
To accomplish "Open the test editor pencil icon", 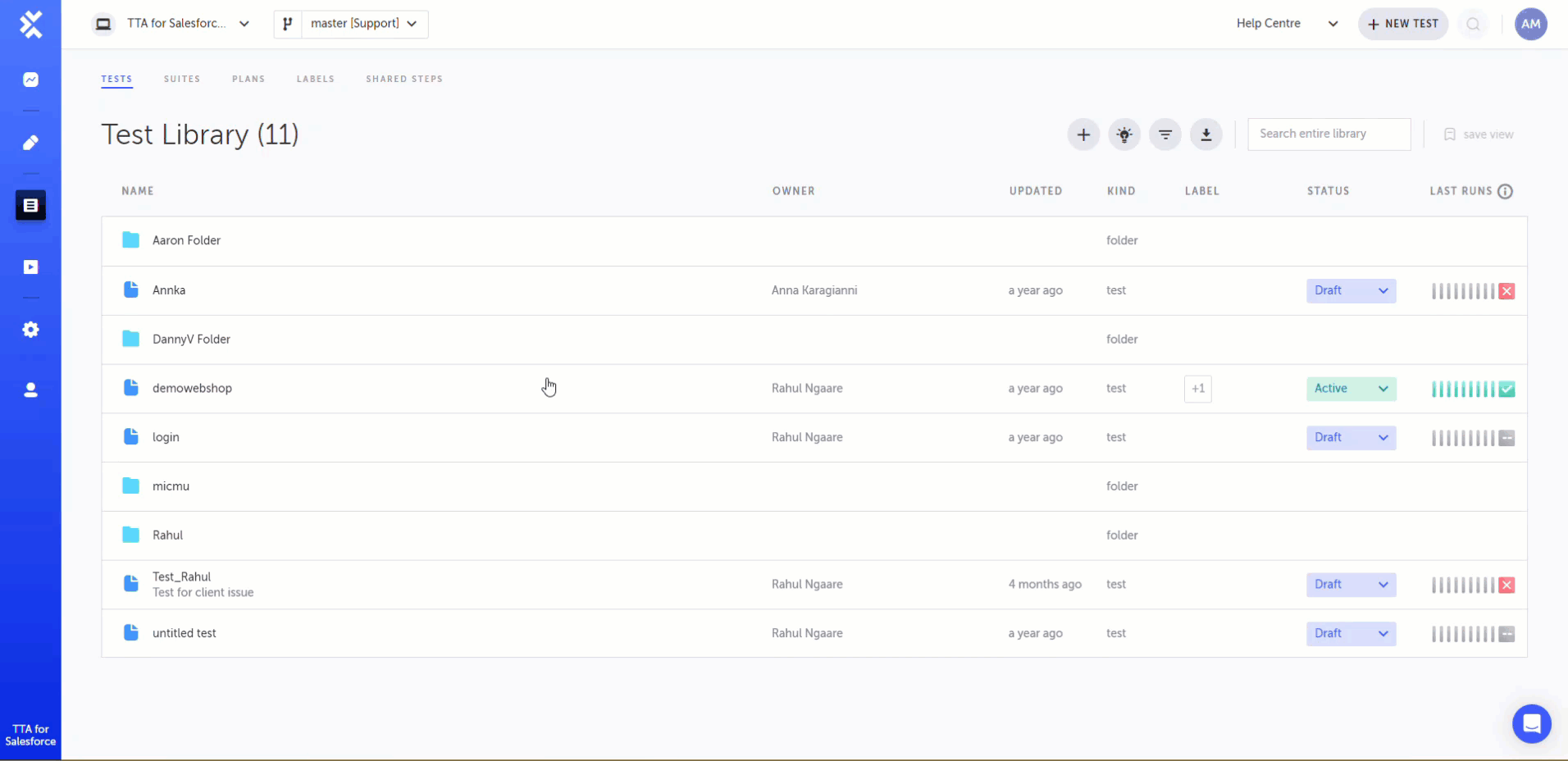I will 30,143.
